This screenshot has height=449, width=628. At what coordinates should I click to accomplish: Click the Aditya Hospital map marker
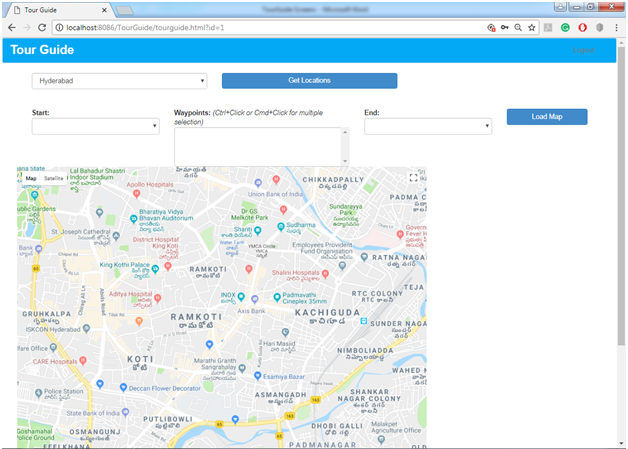(x=158, y=298)
